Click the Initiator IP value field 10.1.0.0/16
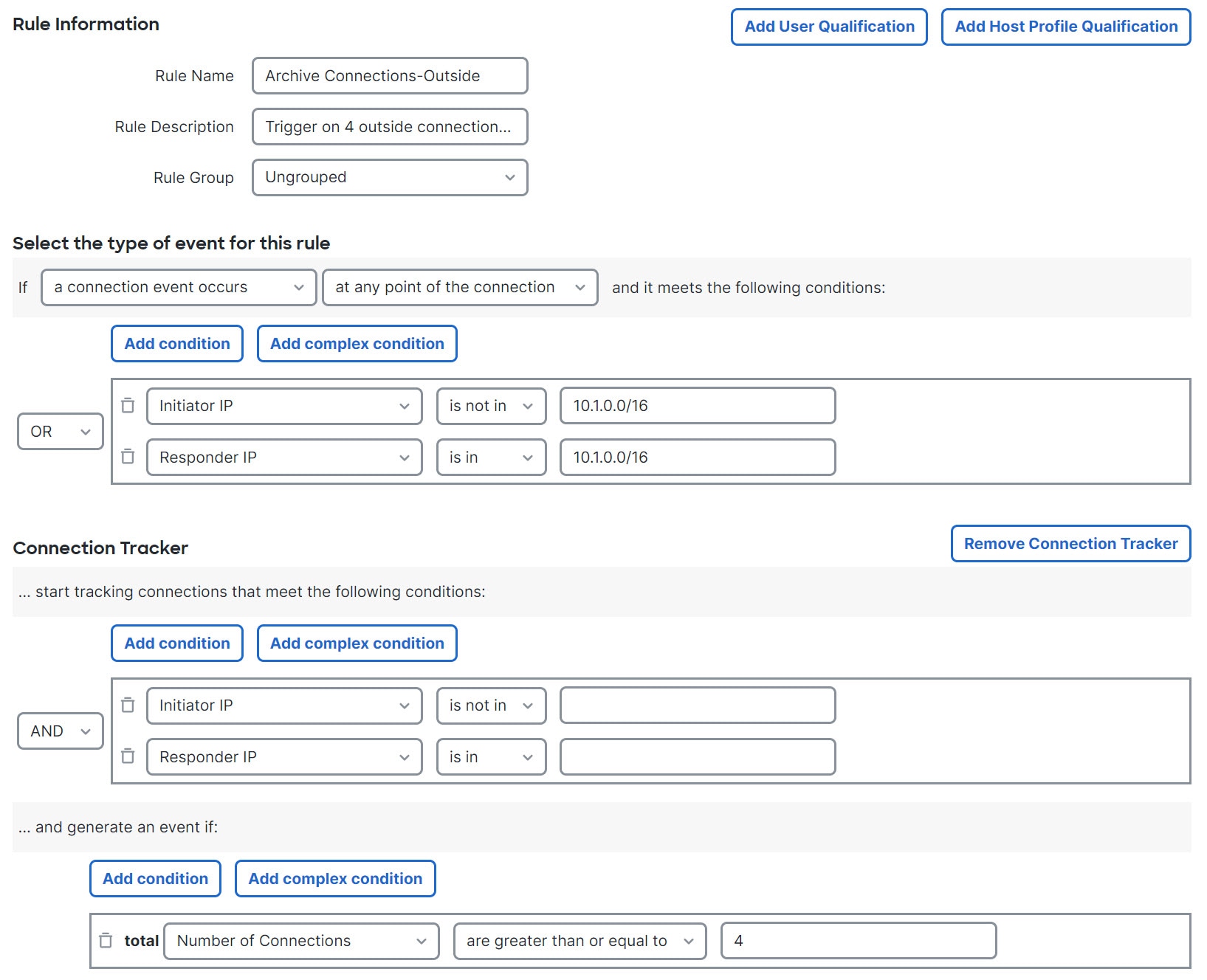This screenshot has height=980, width=1207. pos(698,406)
